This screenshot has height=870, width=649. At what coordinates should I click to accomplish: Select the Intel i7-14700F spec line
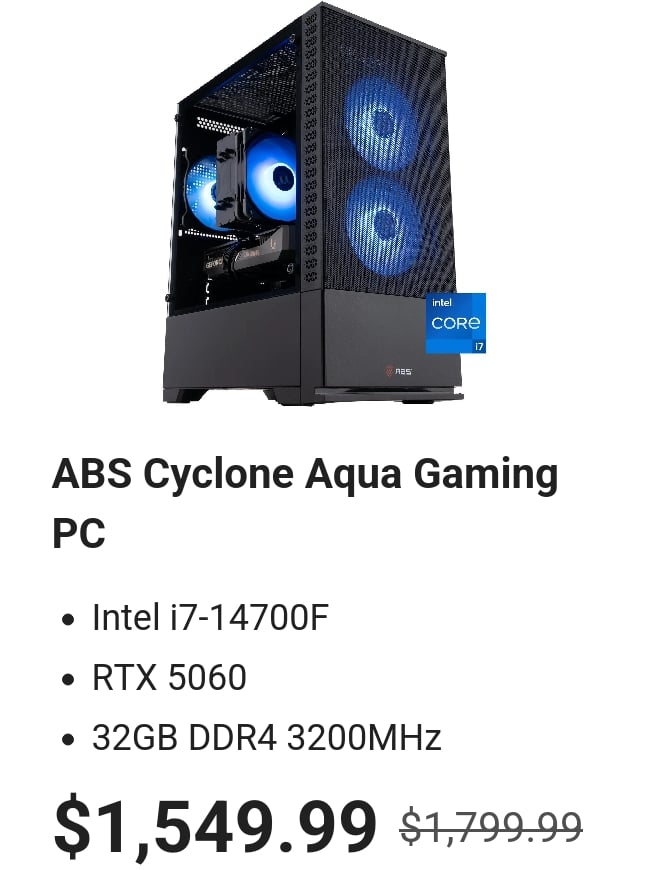point(211,617)
